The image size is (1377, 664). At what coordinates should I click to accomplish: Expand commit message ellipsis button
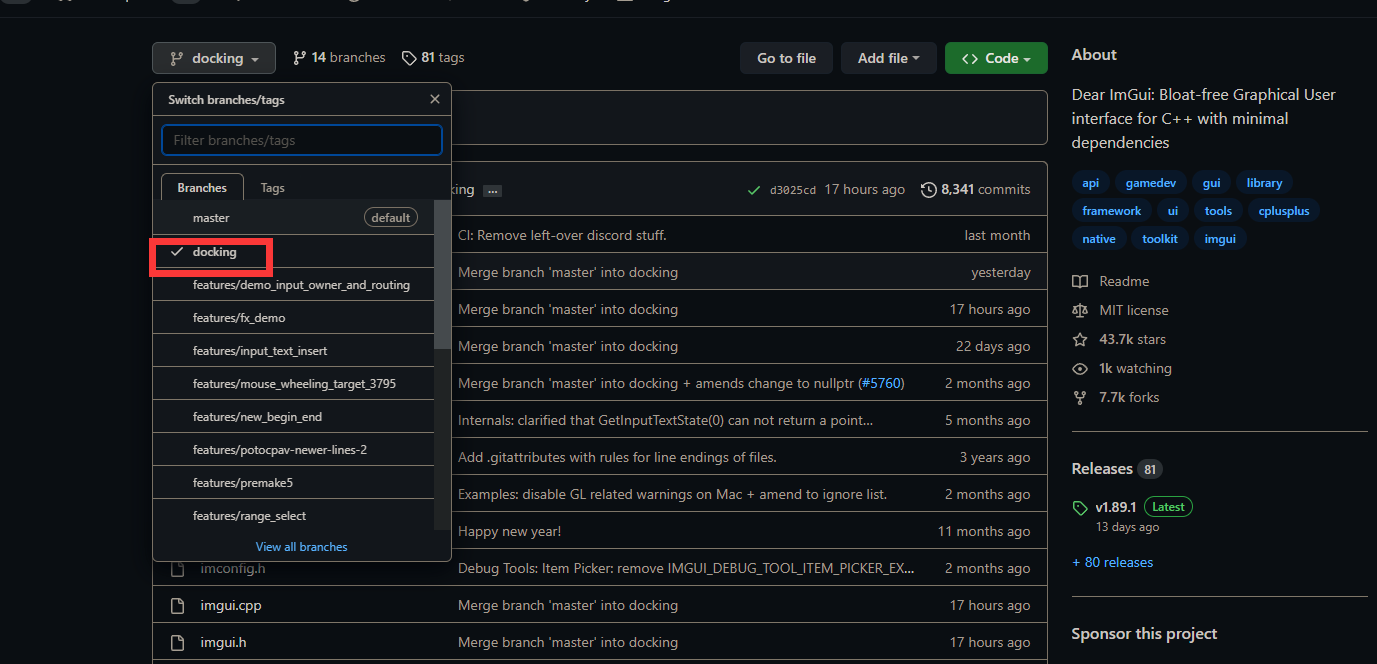(492, 190)
